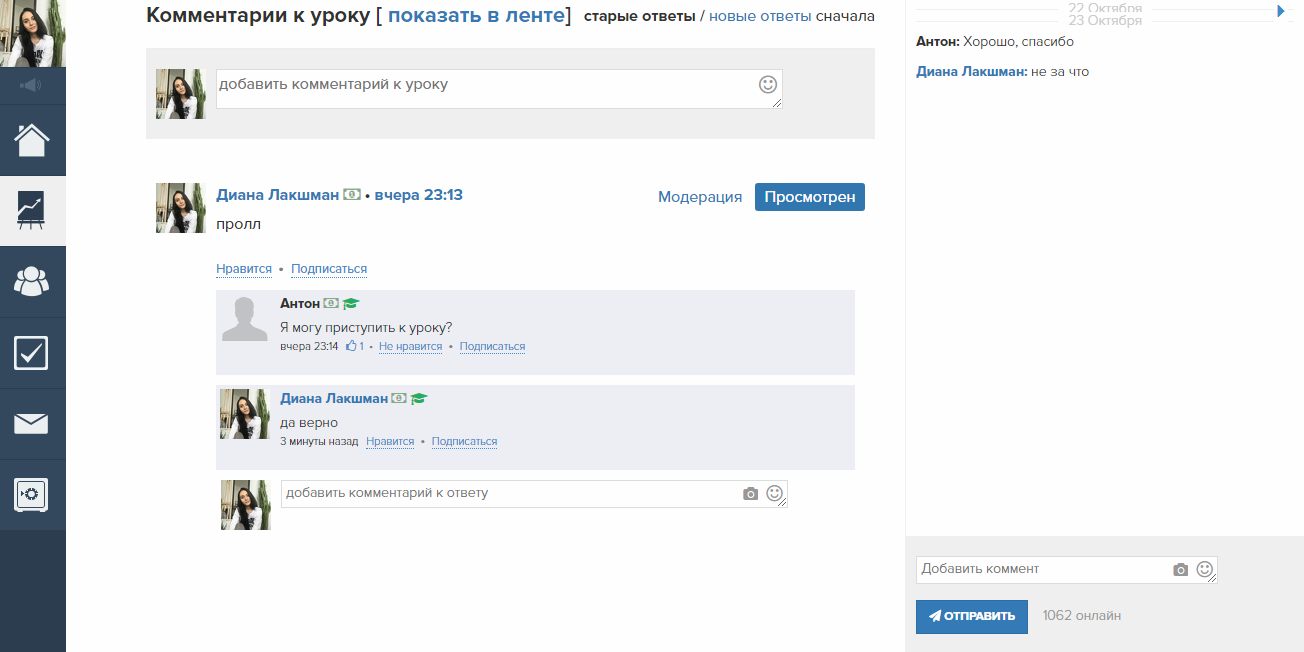Click the thumbs-up like on Anton's reply
Viewport: 1304px width, 652px height.
click(352, 347)
